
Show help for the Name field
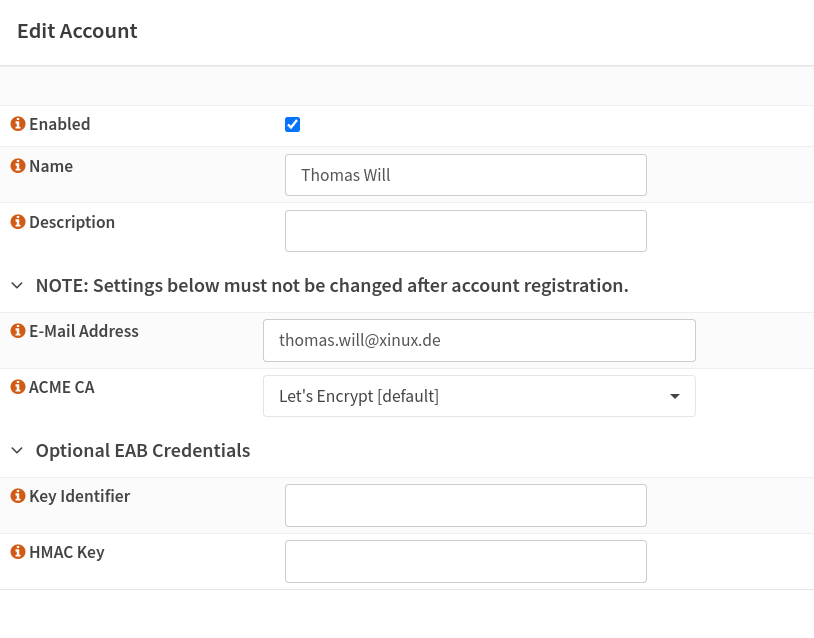click(17, 166)
